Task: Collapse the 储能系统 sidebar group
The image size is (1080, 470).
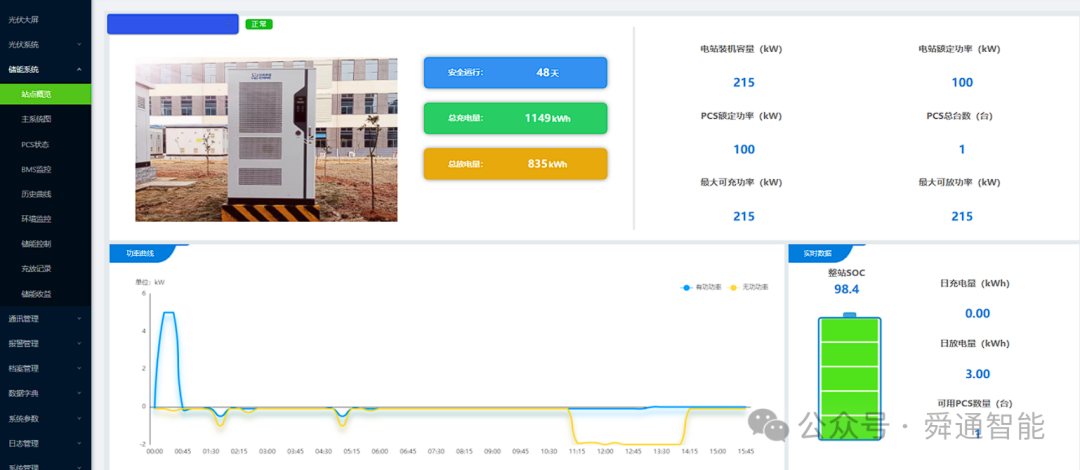Action: coord(45,70)
